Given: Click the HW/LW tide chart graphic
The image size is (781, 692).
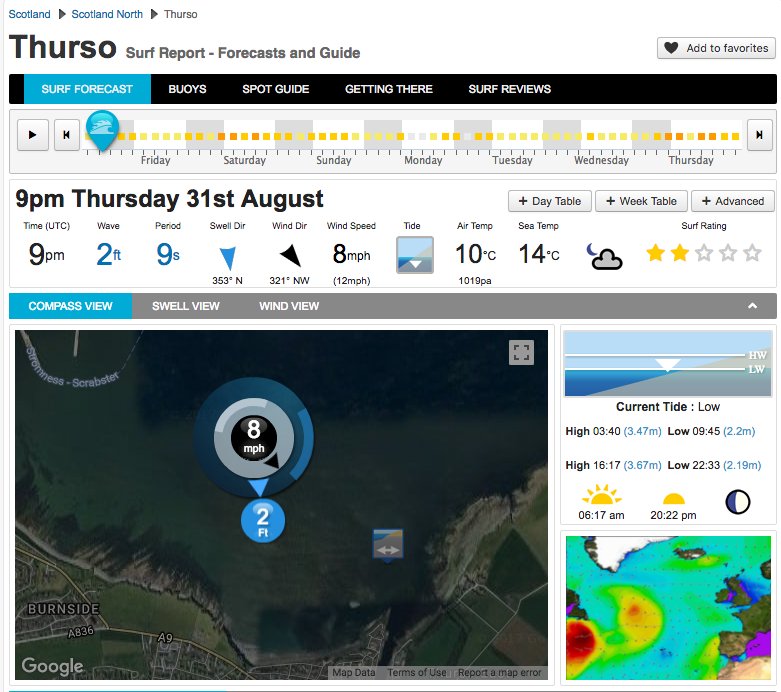Looking at the screenshot, I should 668,363.
